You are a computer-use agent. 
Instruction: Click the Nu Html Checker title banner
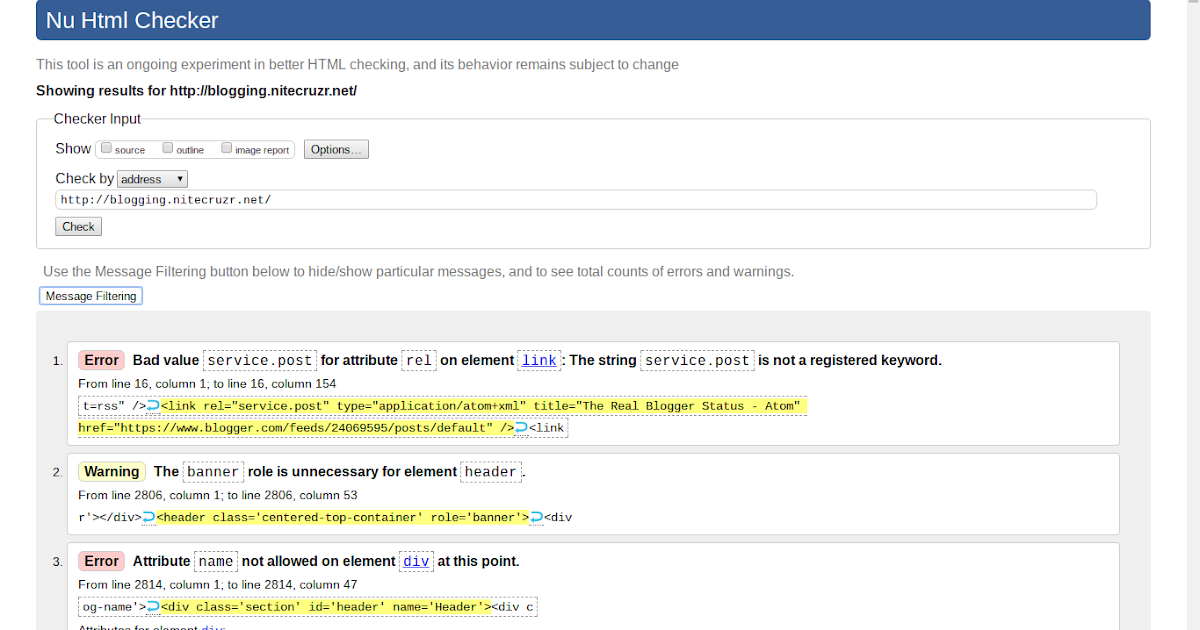(131, 20)
